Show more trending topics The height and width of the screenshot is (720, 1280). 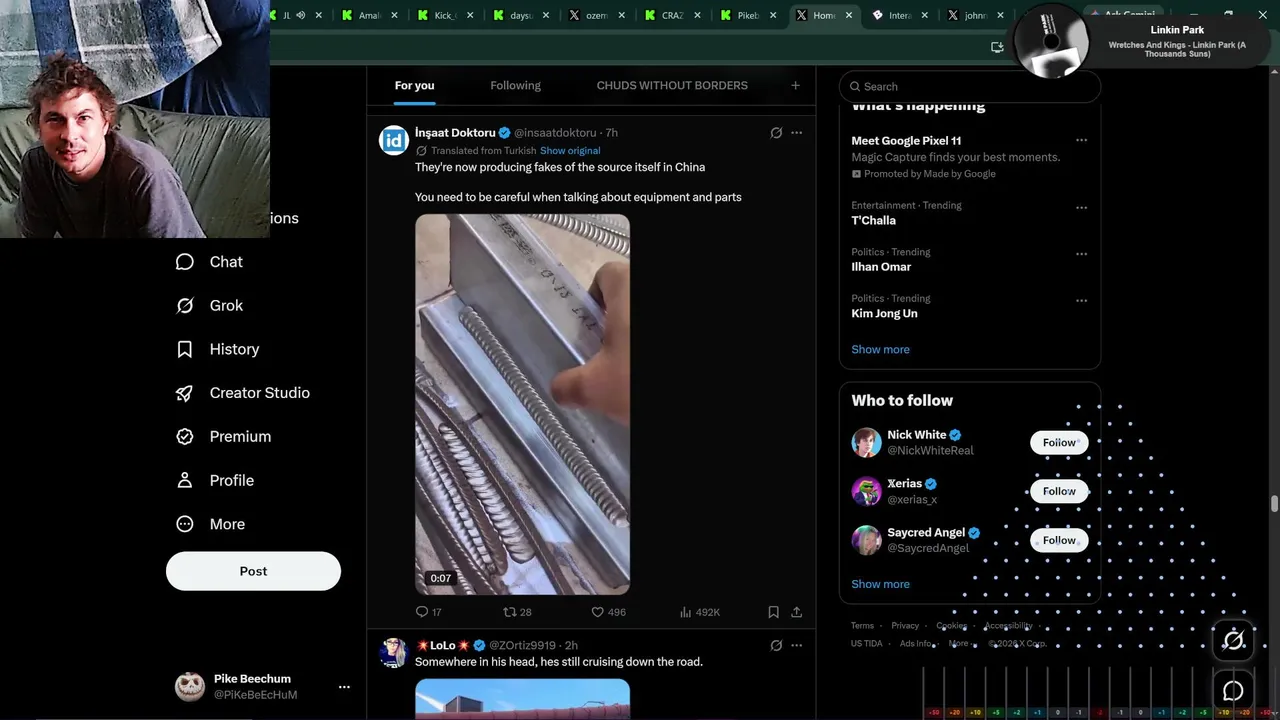click(x=880, y=350)
